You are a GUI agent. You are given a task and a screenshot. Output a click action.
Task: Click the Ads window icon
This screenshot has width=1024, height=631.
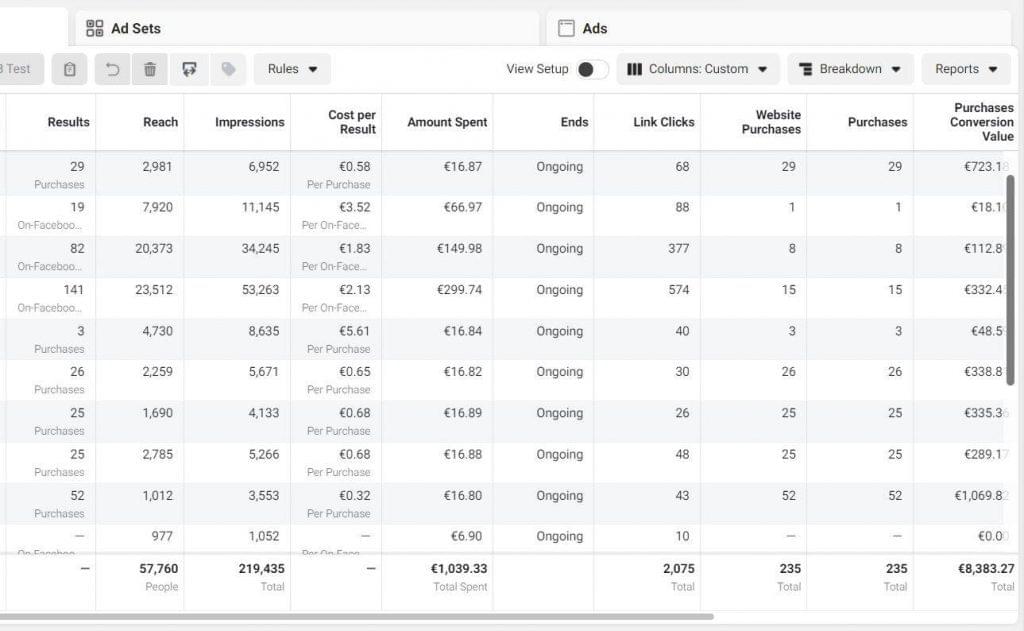566,28
